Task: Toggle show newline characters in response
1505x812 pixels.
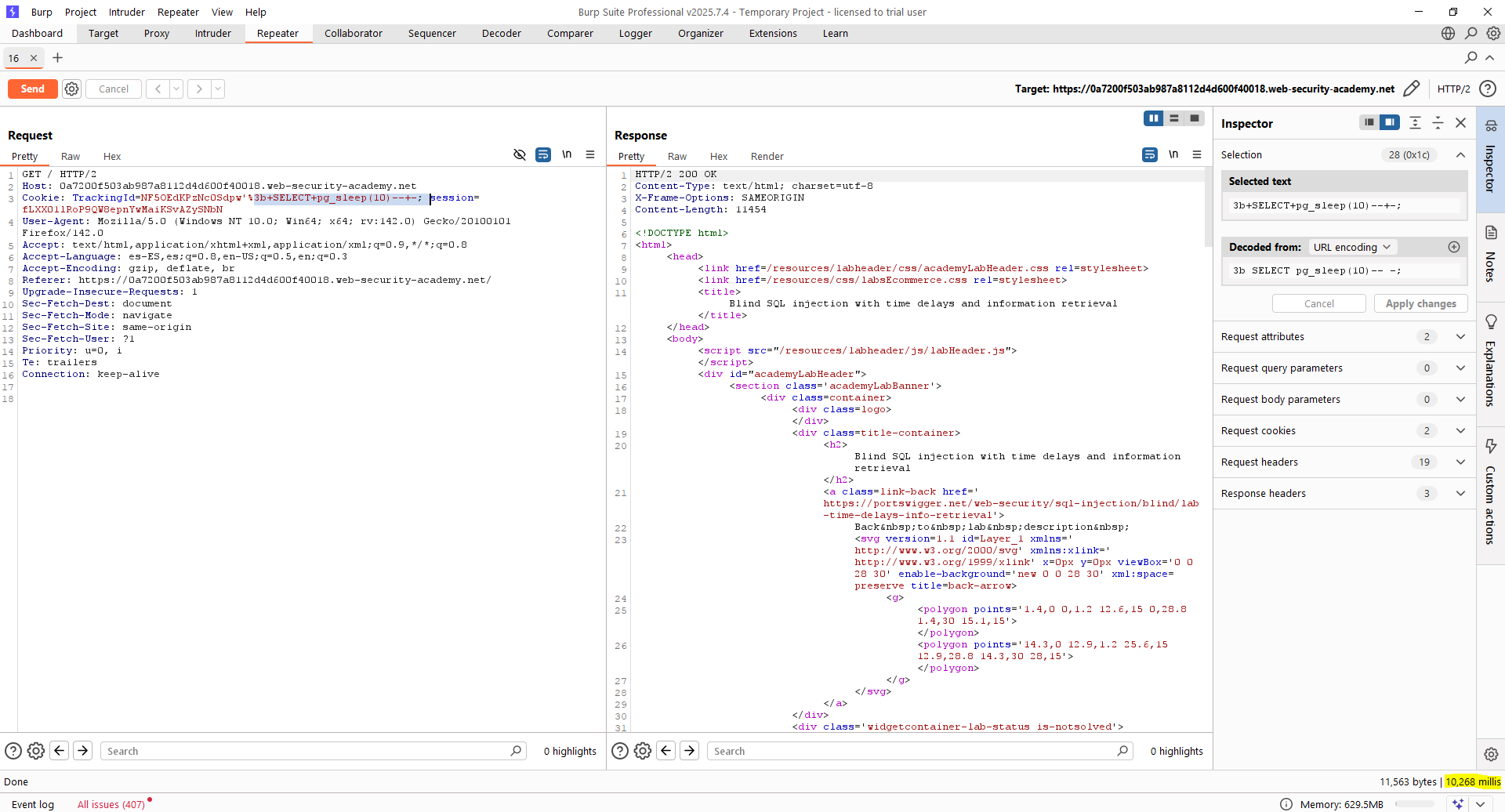Action: (x=1173, y=155)
